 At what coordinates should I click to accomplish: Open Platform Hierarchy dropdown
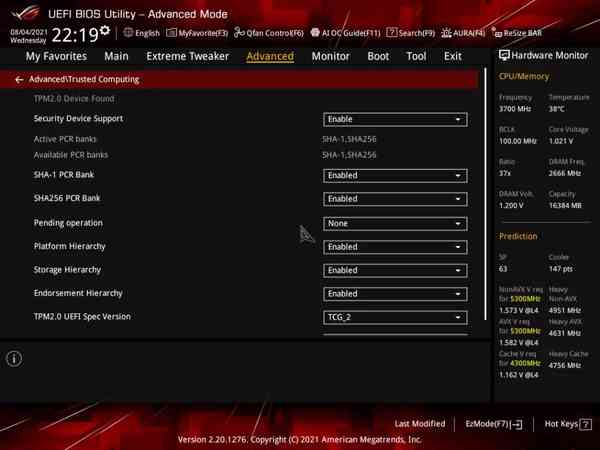(395, 247)
